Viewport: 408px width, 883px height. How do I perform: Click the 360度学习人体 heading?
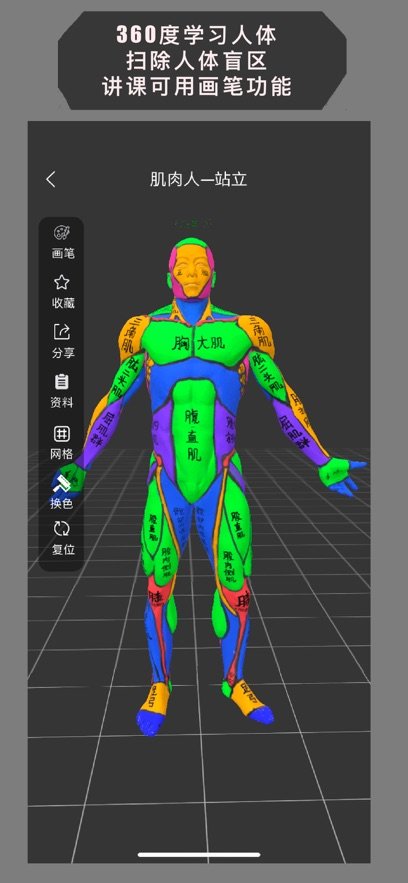(x=197, y=35)
